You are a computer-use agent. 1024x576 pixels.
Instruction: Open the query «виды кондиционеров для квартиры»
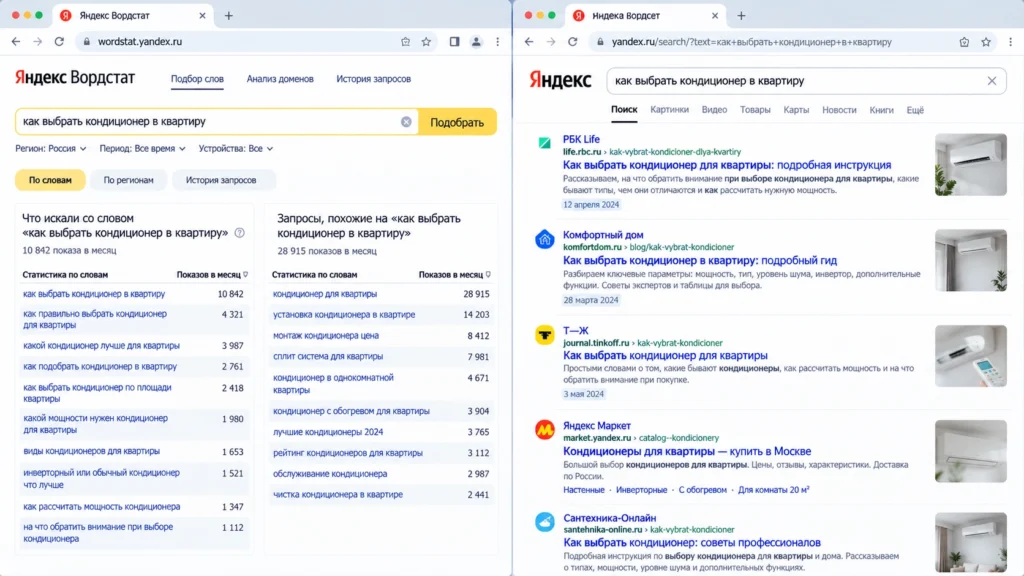coord(91,451)
